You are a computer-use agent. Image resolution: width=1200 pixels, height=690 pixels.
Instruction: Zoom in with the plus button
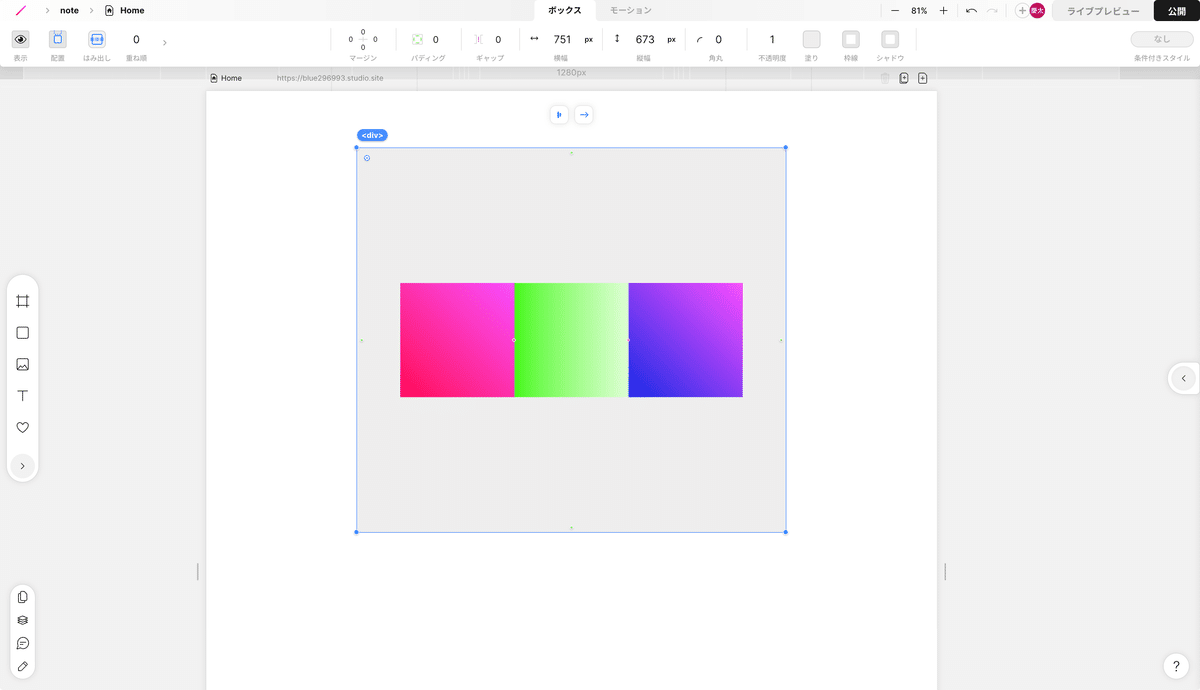pos(943,10)
